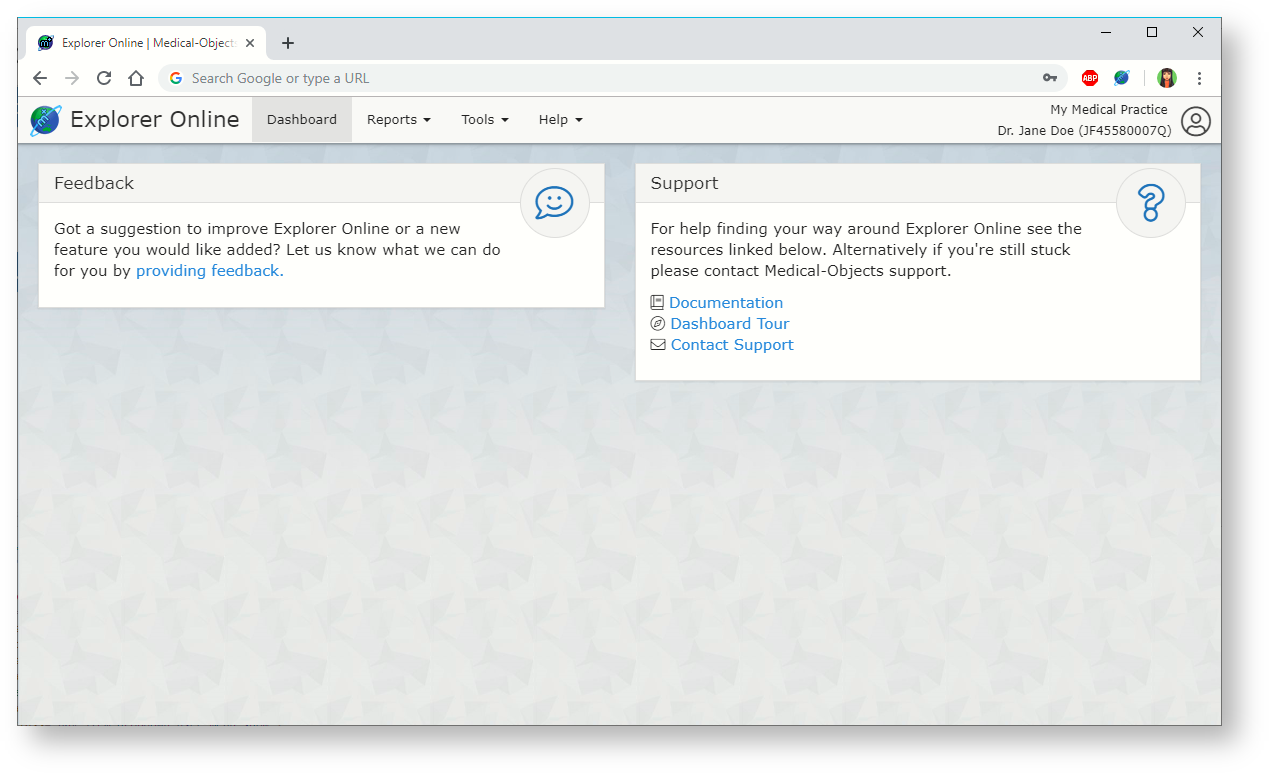The height and width of the screenshot is (774, 1270).
Task: Open the user account profile icon
Action: (1195, 121)
